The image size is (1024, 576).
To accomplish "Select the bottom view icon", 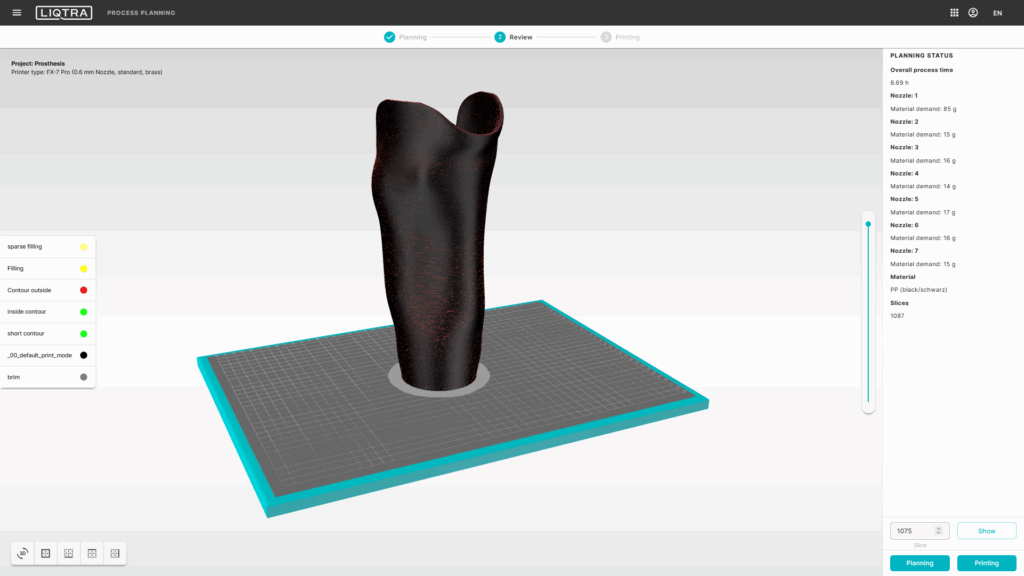I will tap(69, 553).
